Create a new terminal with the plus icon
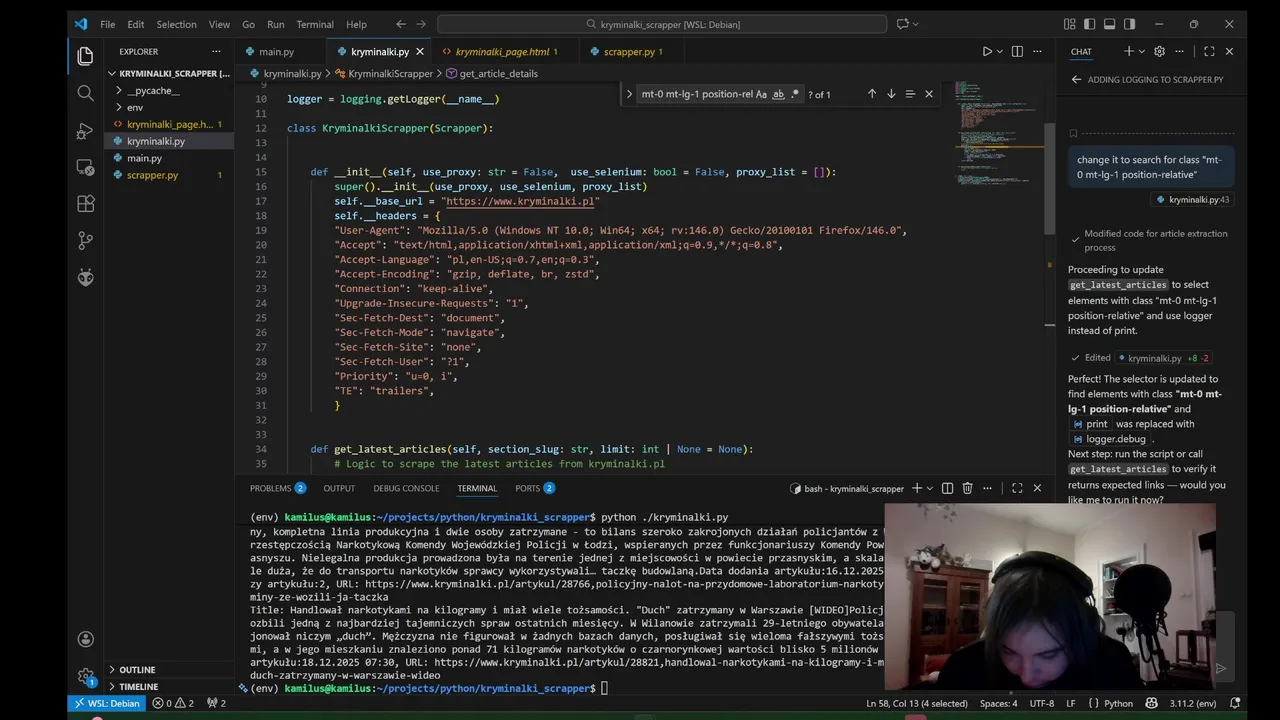The image size is (1280, 720). click(916, 488)
